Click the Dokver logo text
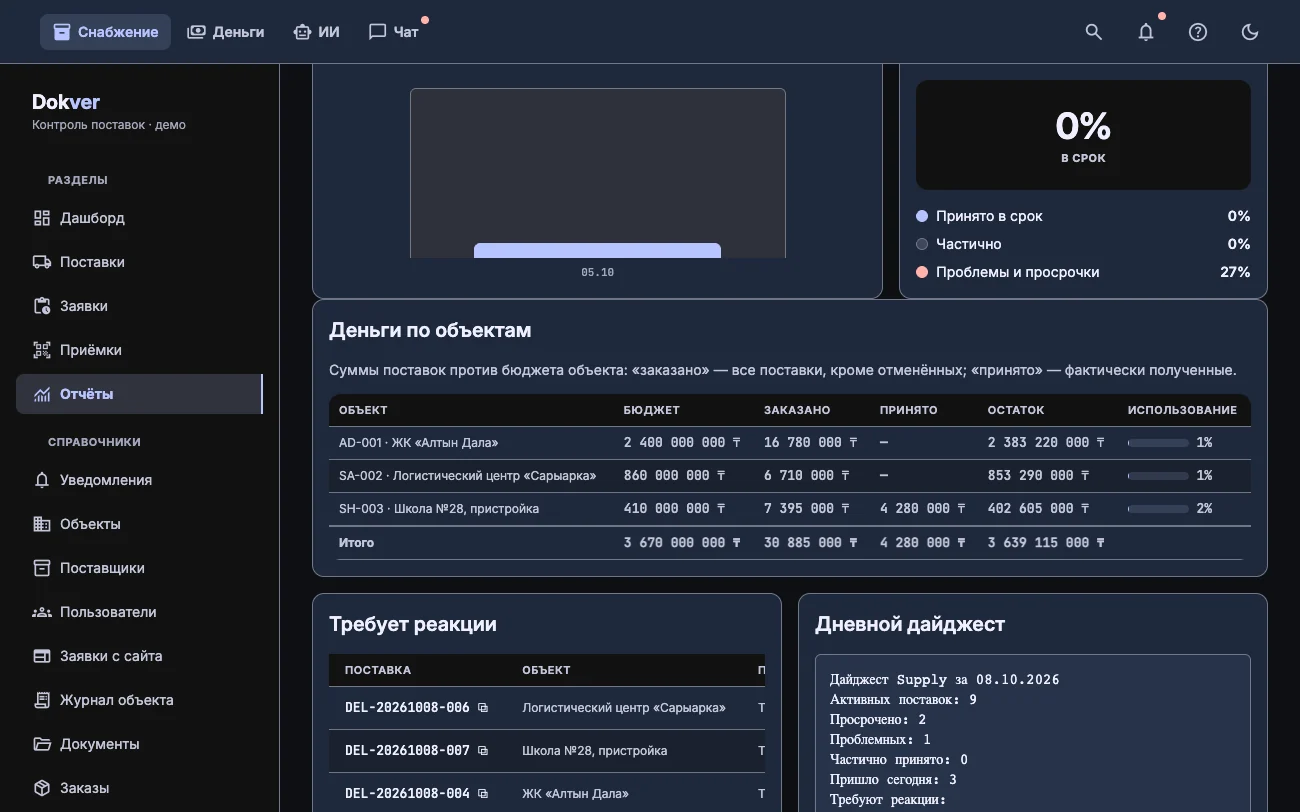The image size is (1300, 812). [66, 102]
